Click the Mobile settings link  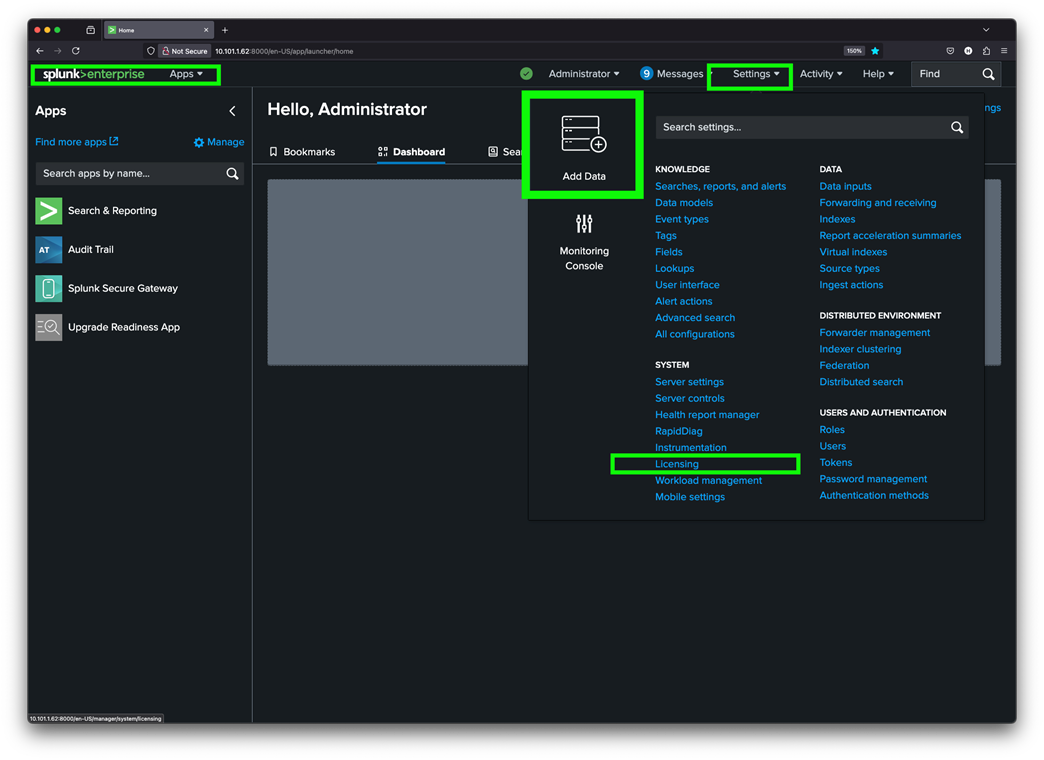click(690, 497)
